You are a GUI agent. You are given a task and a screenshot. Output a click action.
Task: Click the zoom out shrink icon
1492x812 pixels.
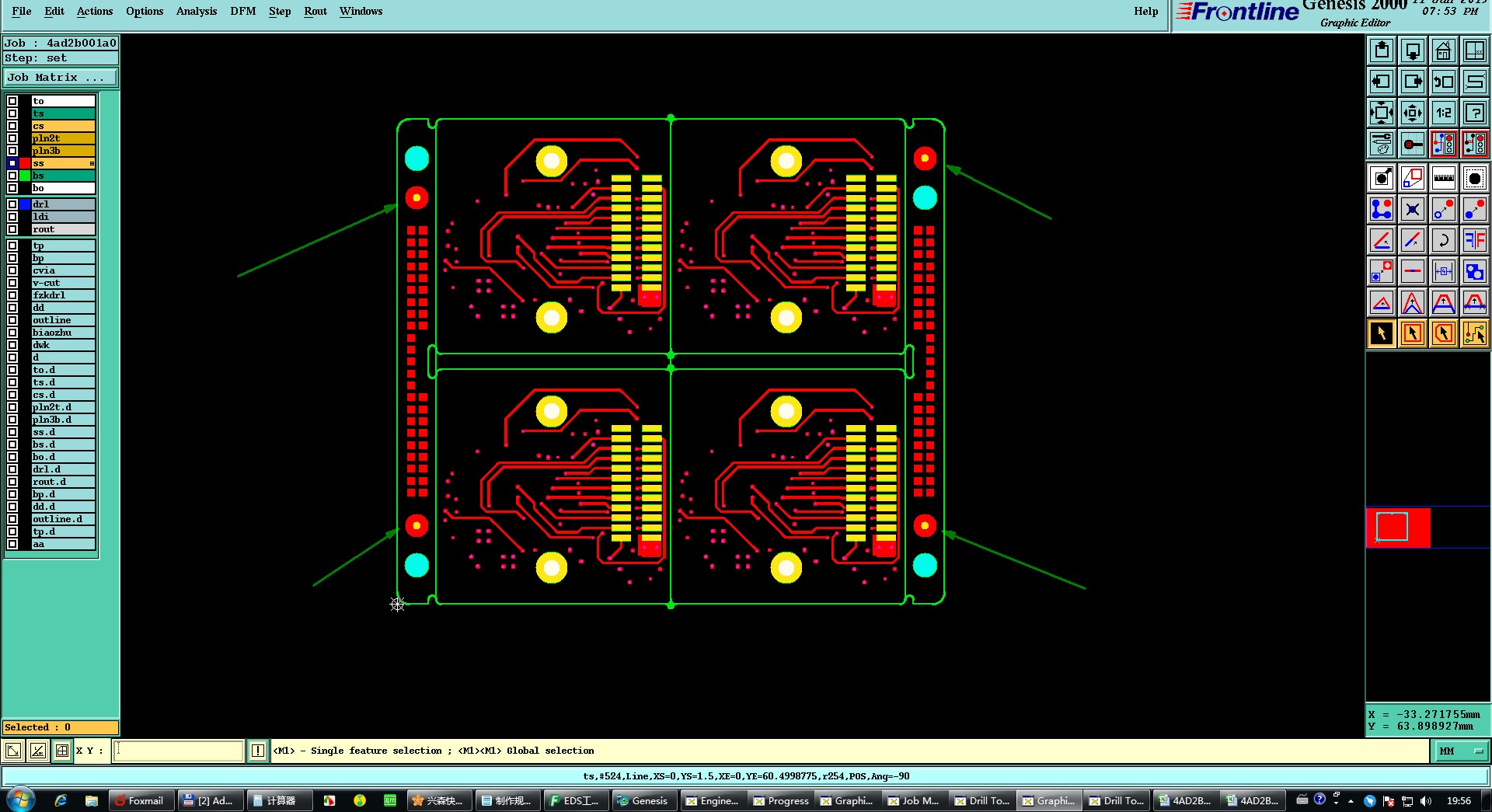1413,113
